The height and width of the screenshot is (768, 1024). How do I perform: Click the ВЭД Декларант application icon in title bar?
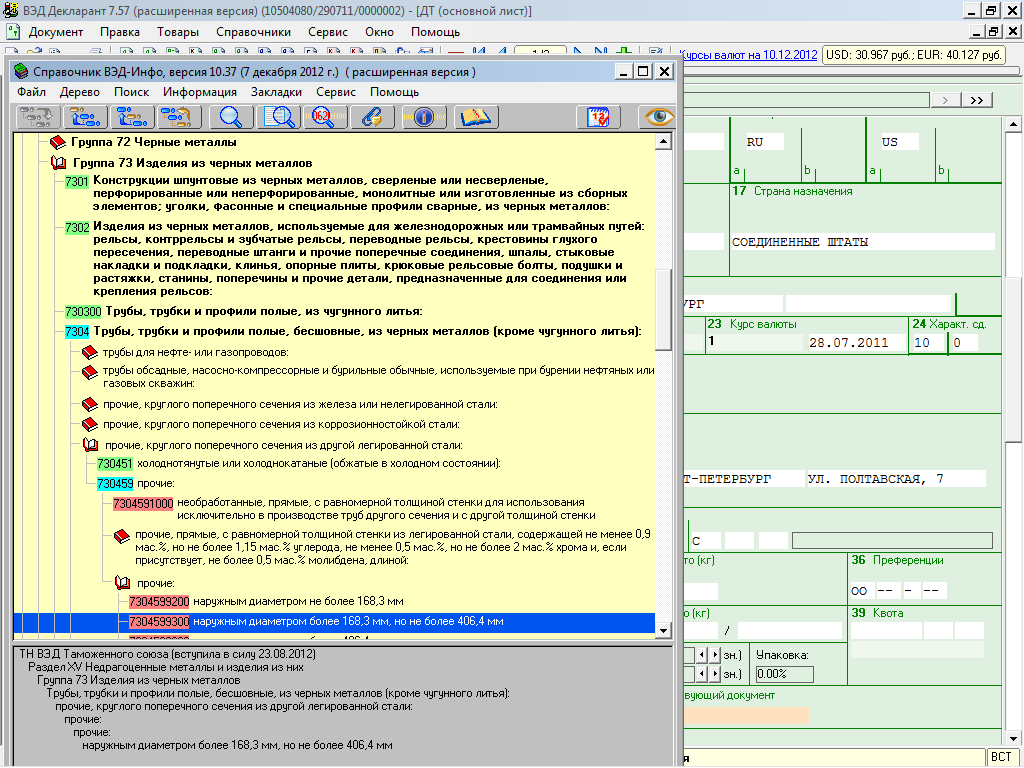[x=10, y=10]
